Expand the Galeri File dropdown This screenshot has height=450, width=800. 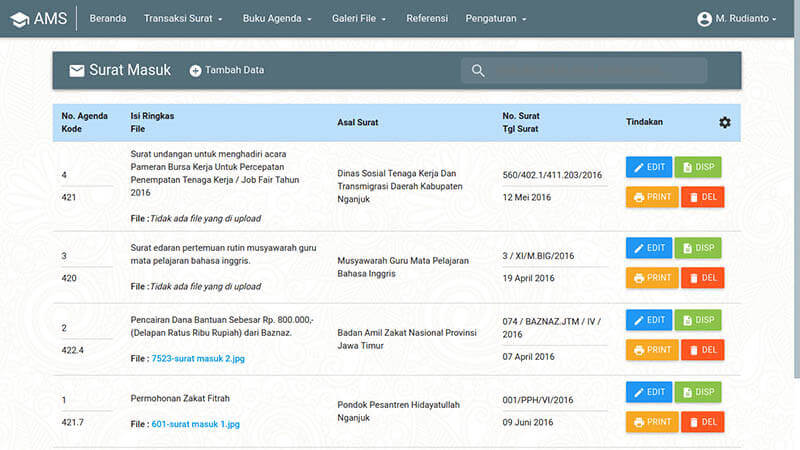tap(359, 18)
